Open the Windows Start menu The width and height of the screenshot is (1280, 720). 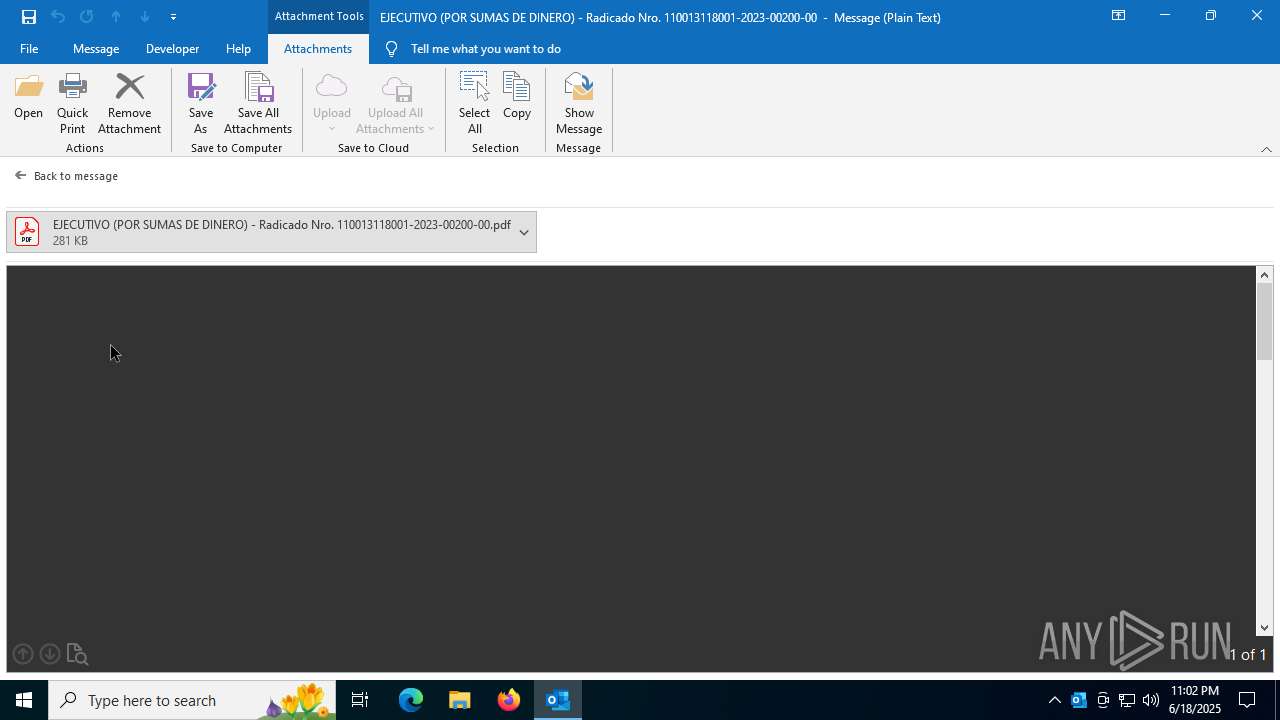24,700
